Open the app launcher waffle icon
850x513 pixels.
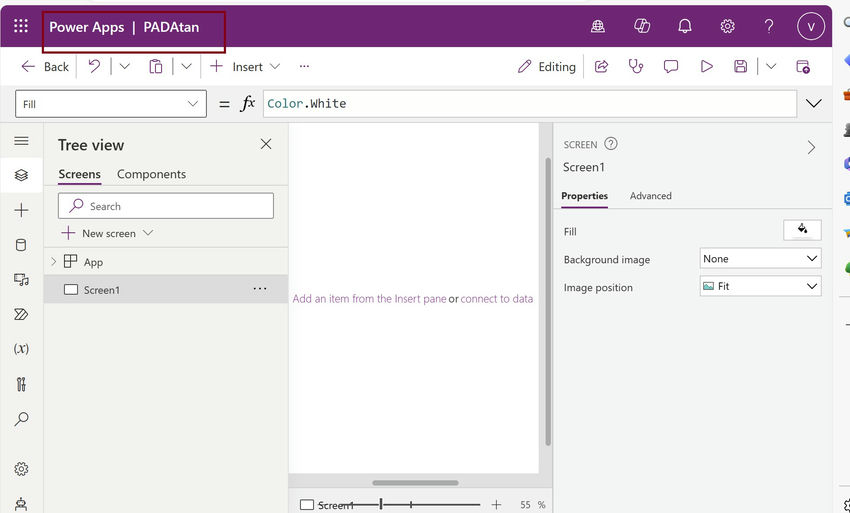tap(21, 26)
